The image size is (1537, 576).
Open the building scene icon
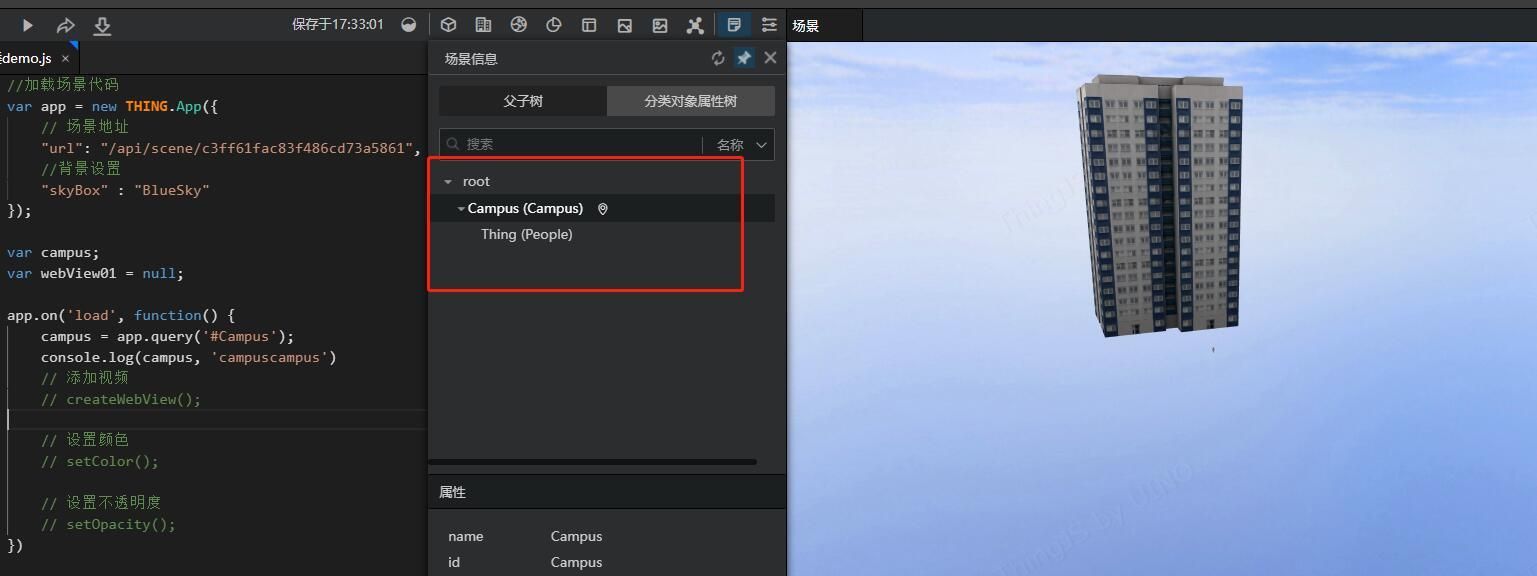(x=483, y=25)
